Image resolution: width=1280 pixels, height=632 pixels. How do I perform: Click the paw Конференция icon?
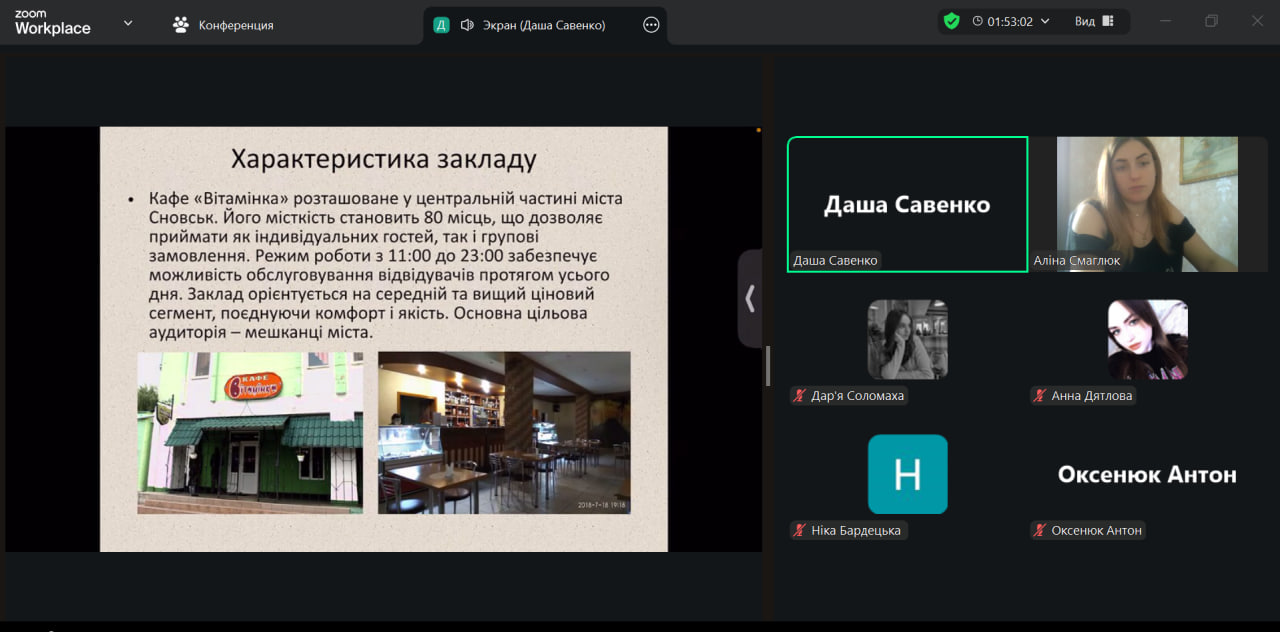pos(181,25)
